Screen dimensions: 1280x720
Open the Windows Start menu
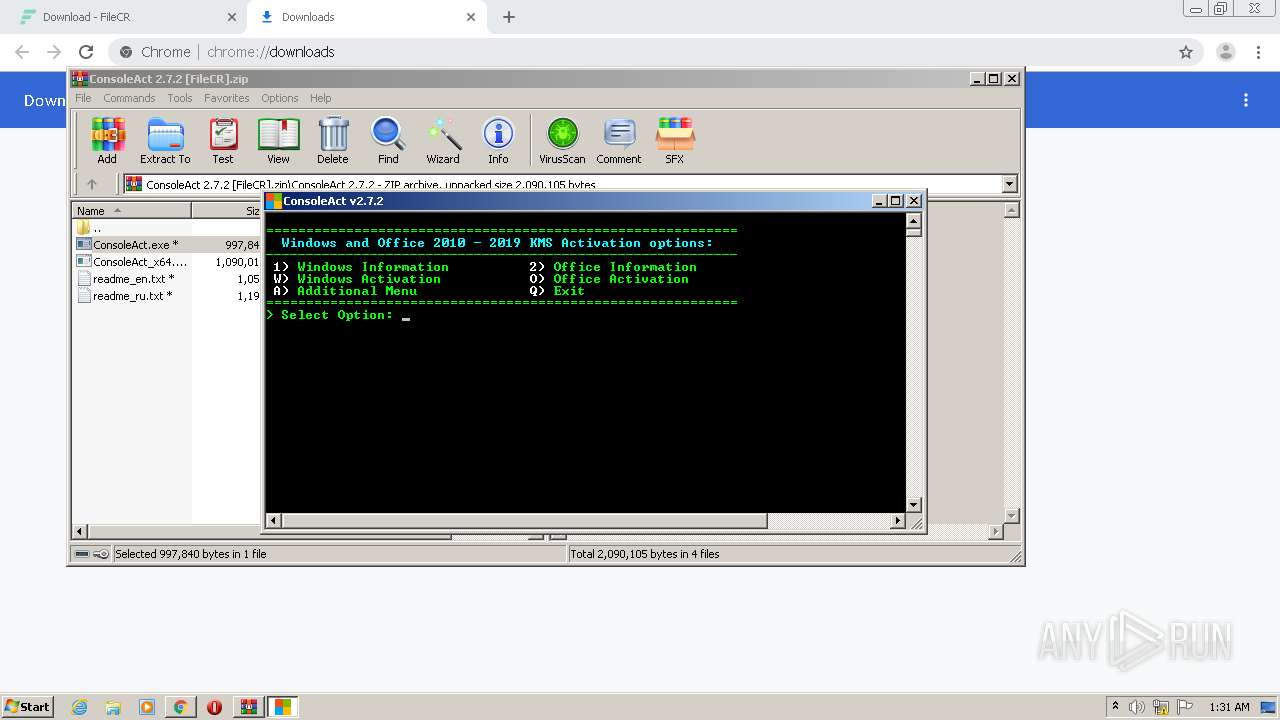[27, 706]
